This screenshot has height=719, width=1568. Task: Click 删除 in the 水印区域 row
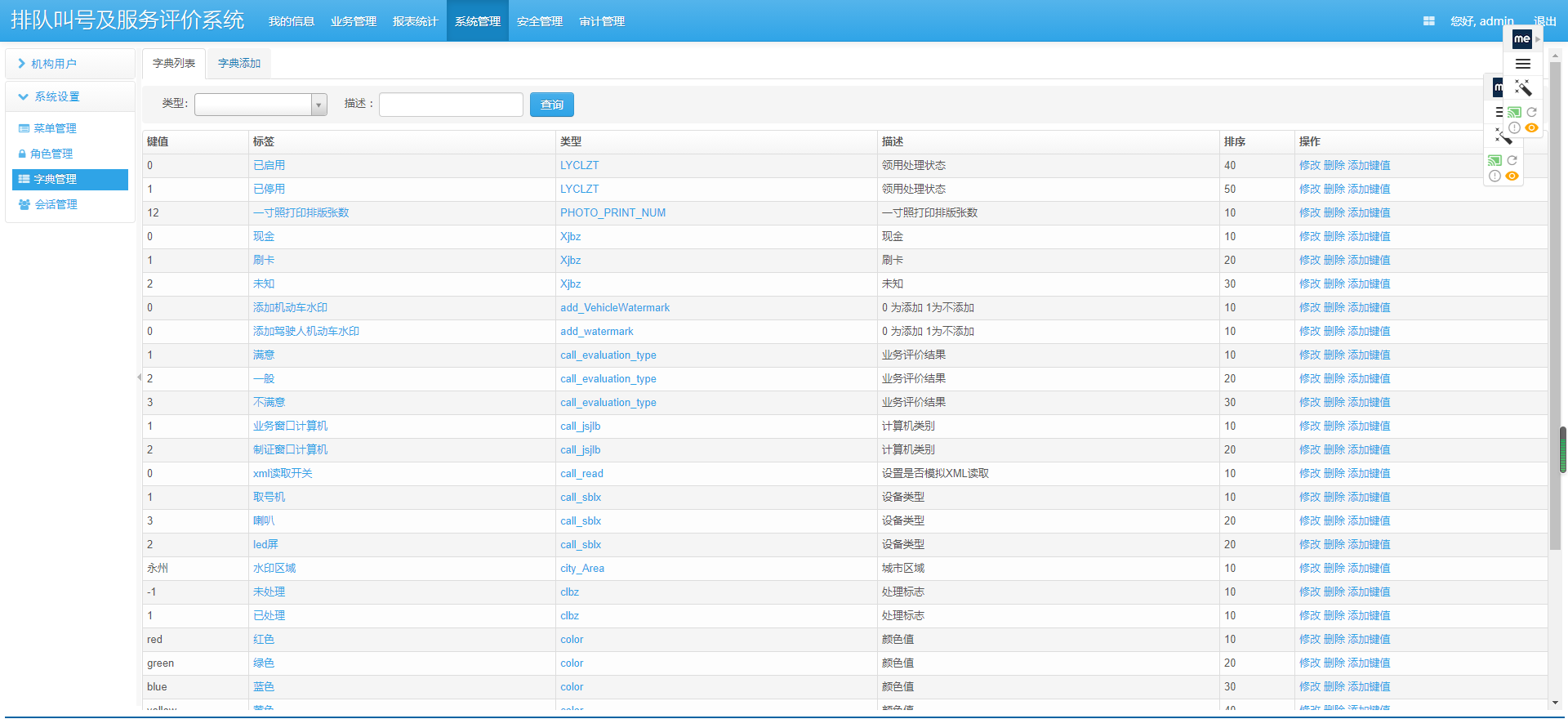(x=1334, y=568)
